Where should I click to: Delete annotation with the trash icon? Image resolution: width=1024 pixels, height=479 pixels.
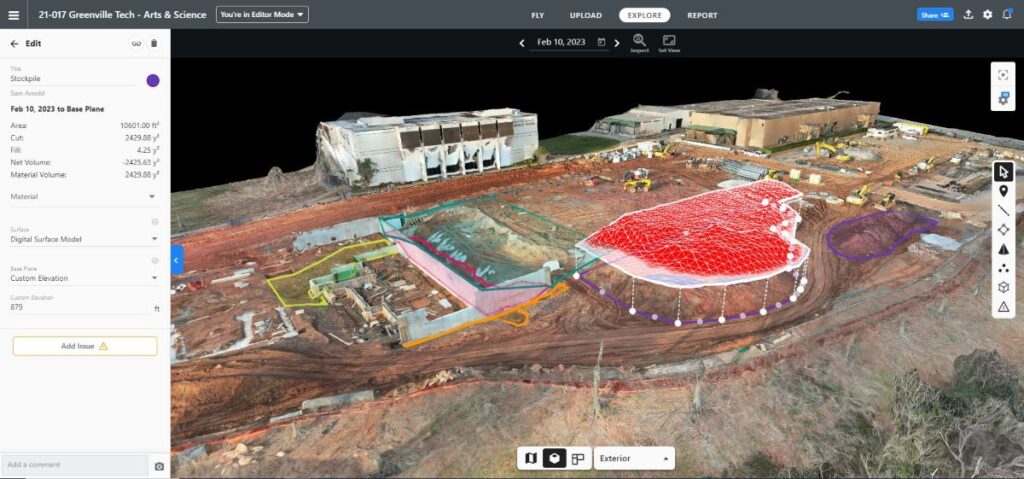(x=153, y=43)
